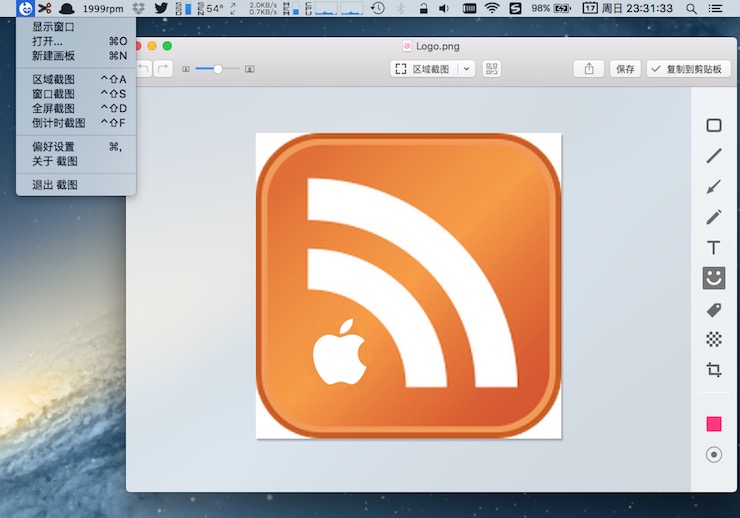
Task: Click the Wi-Fi menu bar icon
Action: pyautogui.click(x=492, y=8)
